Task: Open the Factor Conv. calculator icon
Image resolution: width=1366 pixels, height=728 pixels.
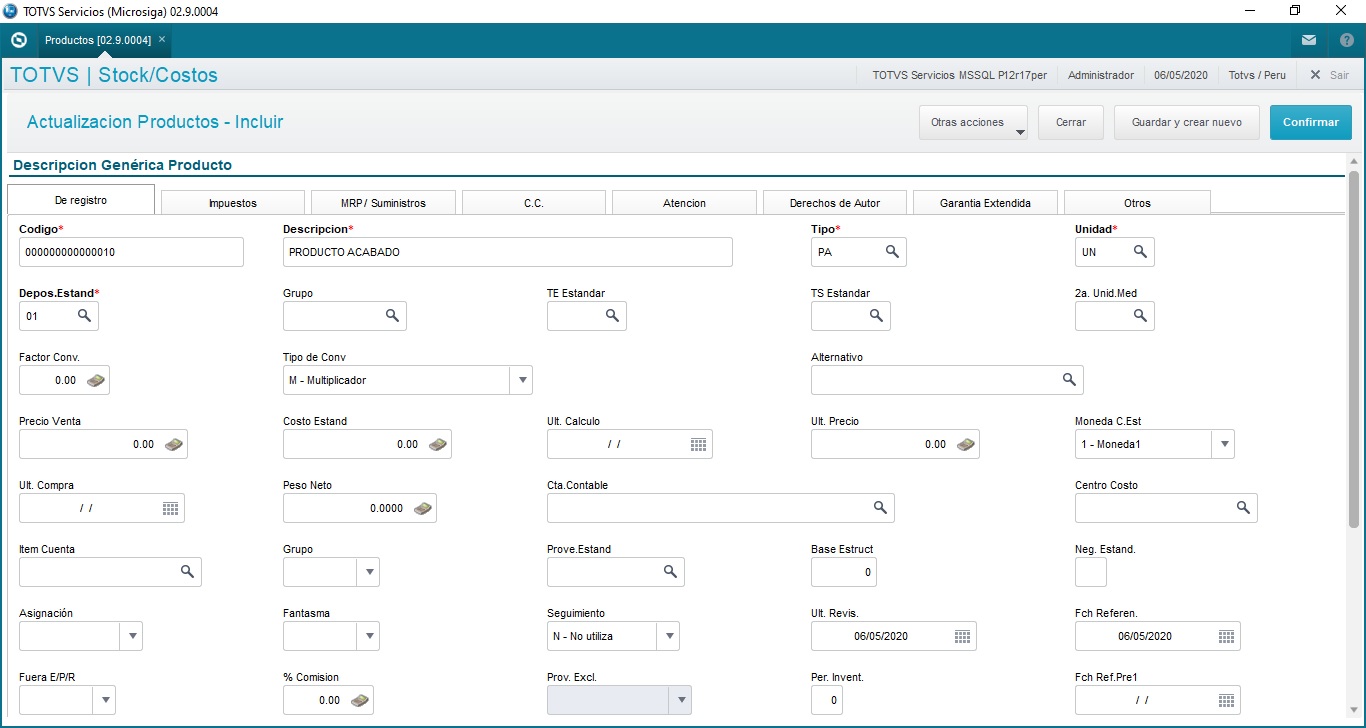Action: (x=95, y=380)
